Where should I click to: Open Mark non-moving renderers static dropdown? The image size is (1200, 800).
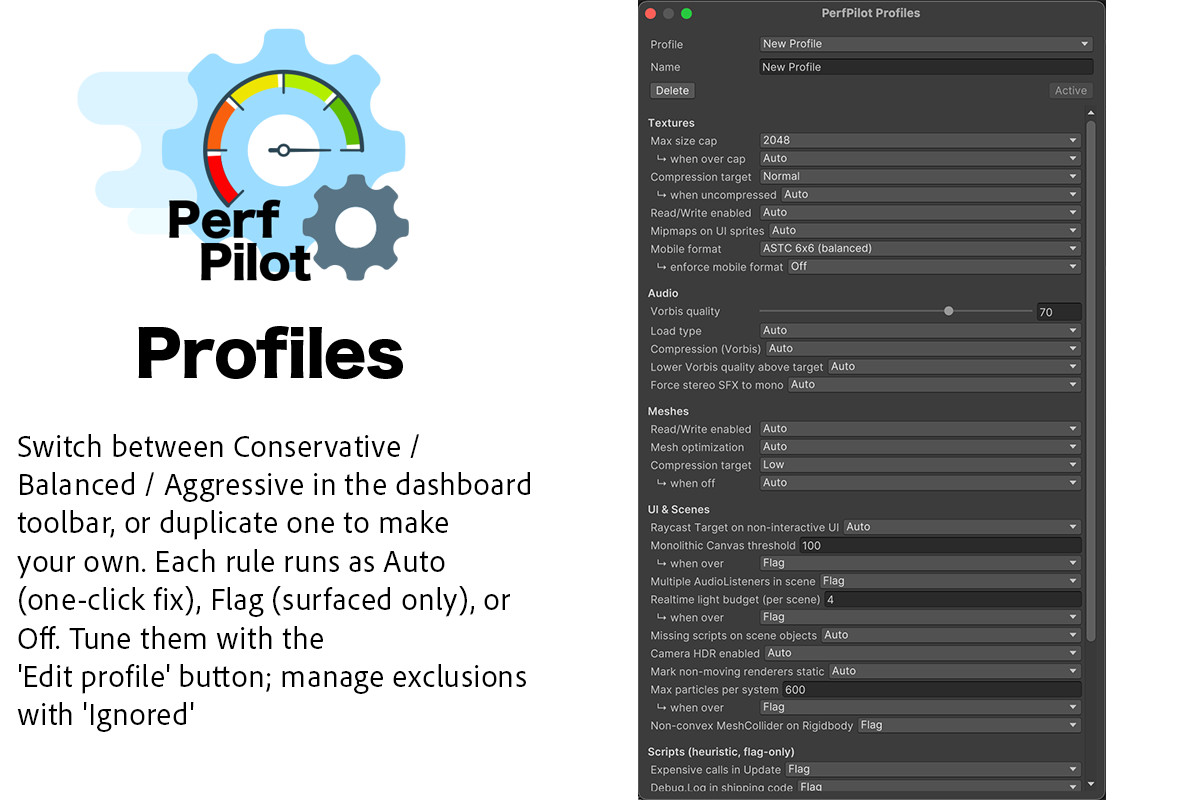(955, 671)
